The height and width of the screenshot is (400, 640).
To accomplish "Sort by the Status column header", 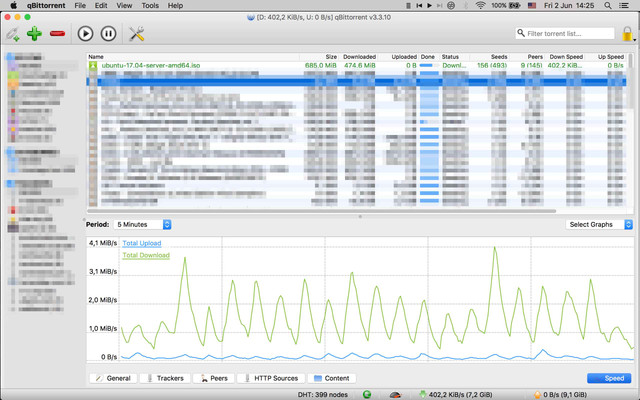I will coord(454,57).
